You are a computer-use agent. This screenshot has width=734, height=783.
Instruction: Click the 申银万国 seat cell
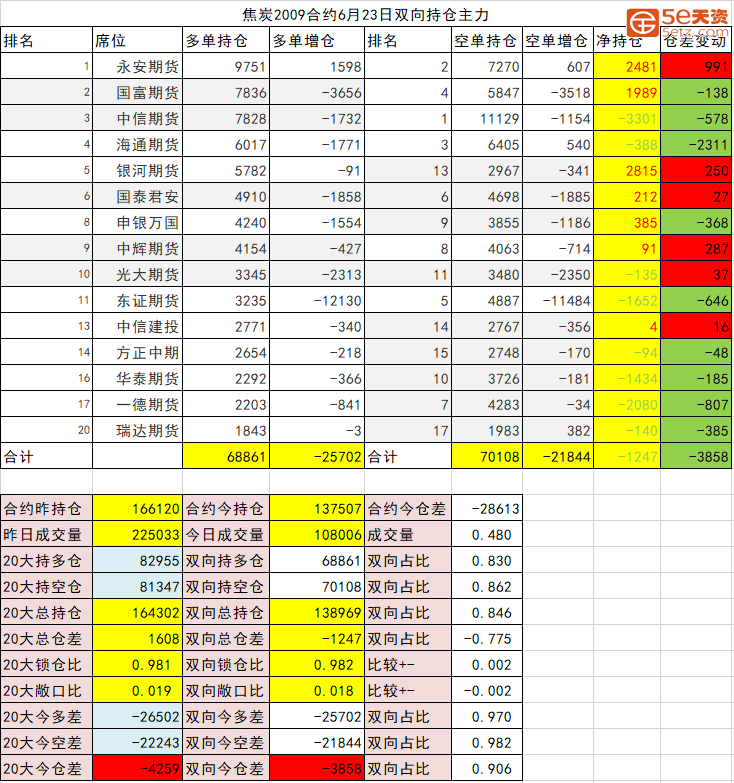(x=137, y=222)
